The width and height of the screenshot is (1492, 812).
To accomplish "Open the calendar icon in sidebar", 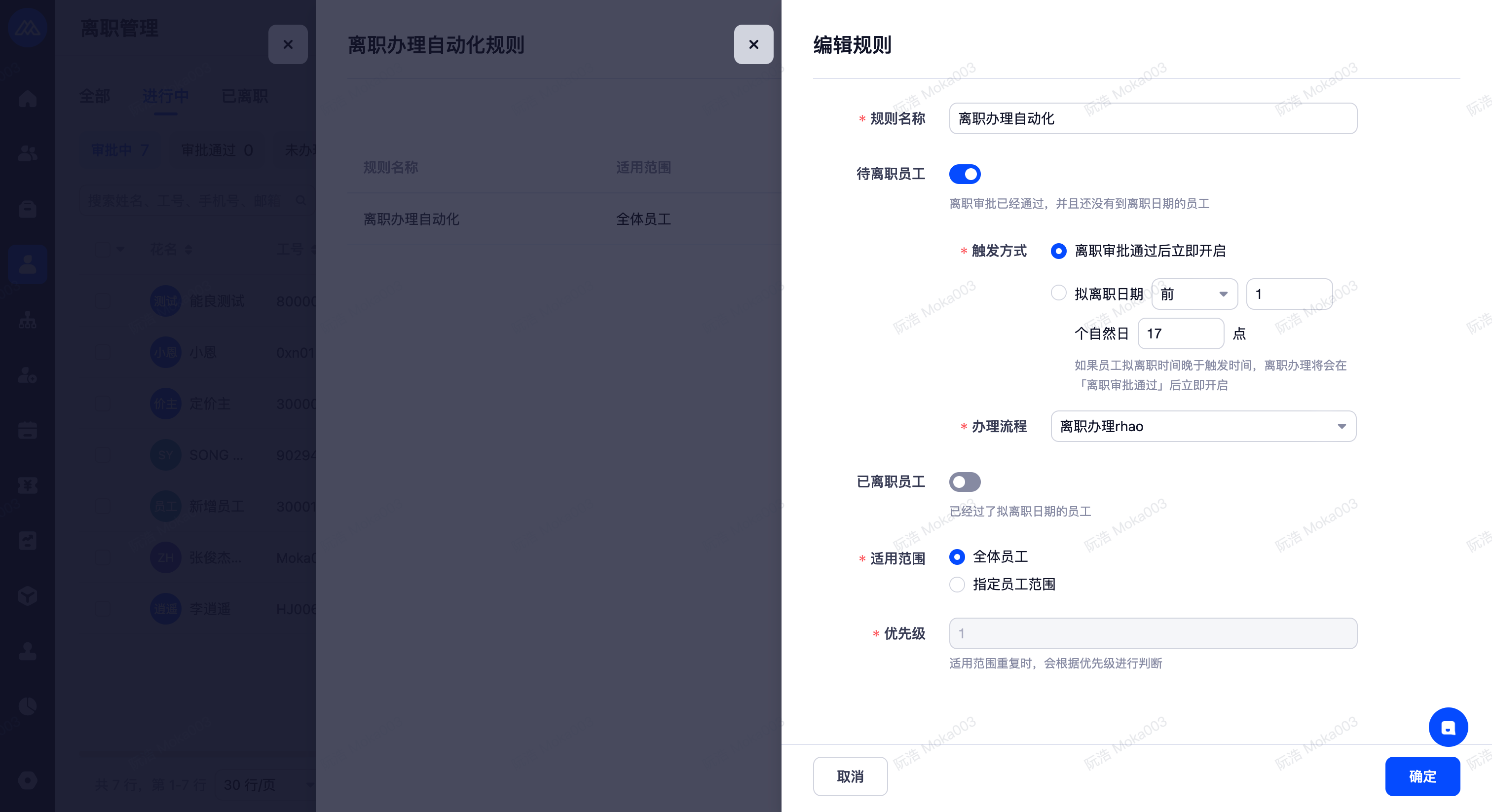I will coord(27,430).
